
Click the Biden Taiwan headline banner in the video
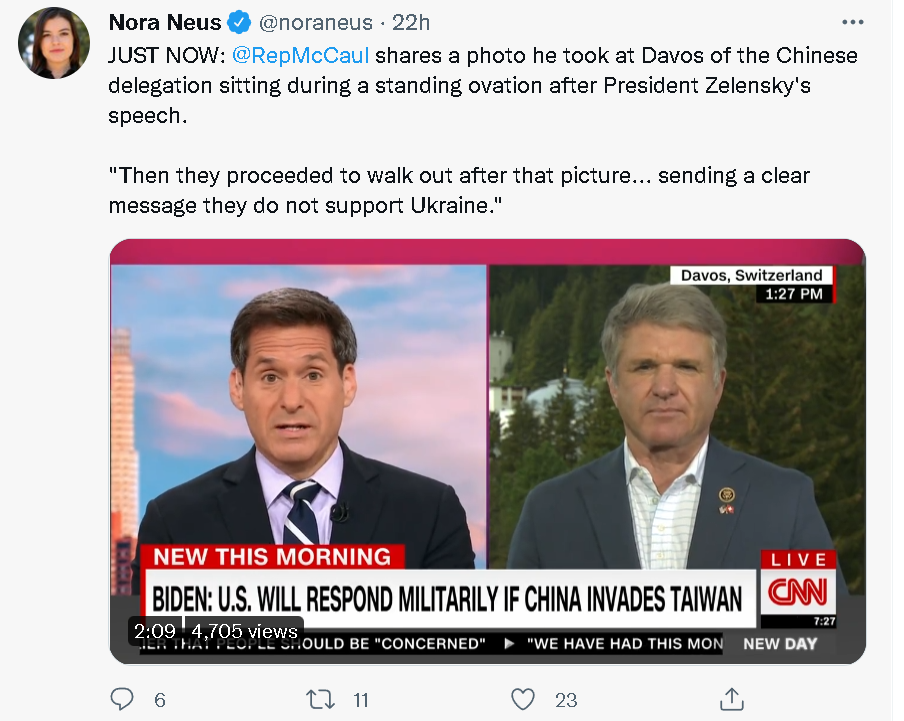click(x=448, y=598)
